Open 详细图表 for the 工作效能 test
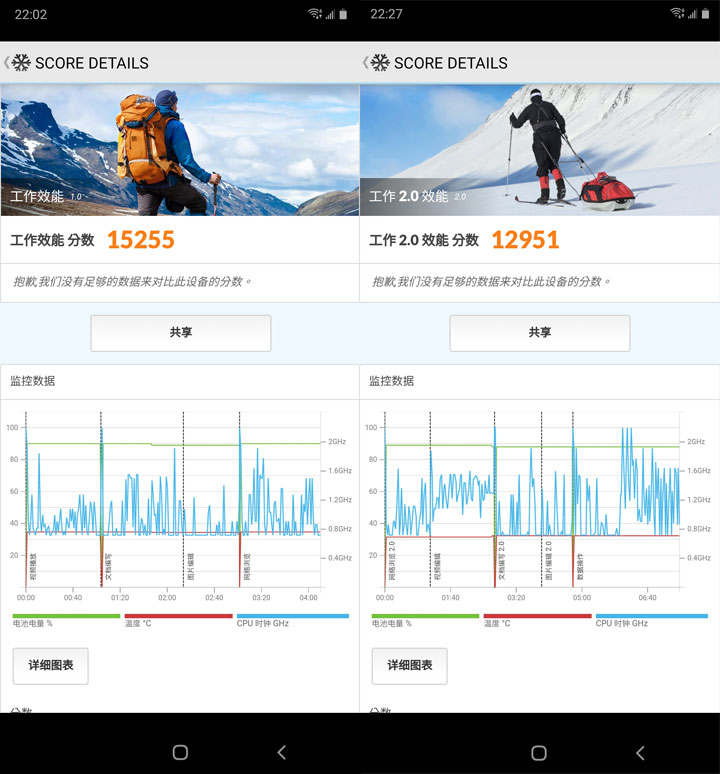 pos(50,665)
